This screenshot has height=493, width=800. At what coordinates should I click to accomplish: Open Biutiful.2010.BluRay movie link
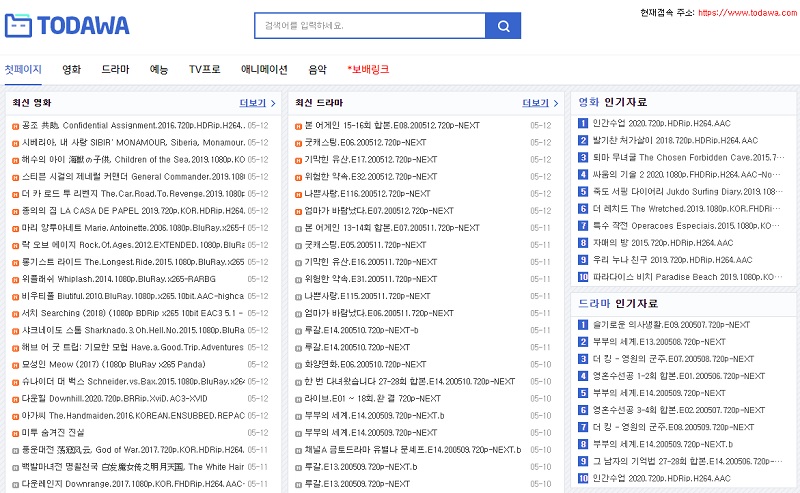[x=133, y=297]
